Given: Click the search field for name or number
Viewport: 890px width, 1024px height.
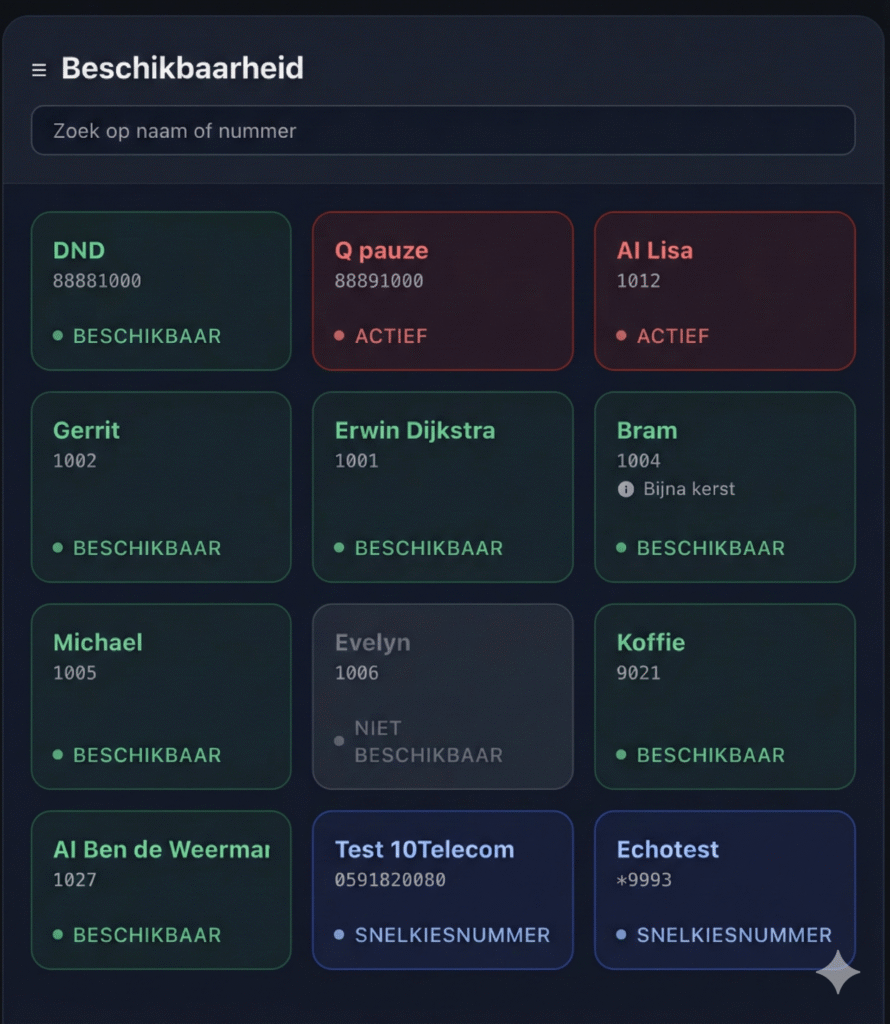Looking at the screenshot, I should tap(443, 131).
